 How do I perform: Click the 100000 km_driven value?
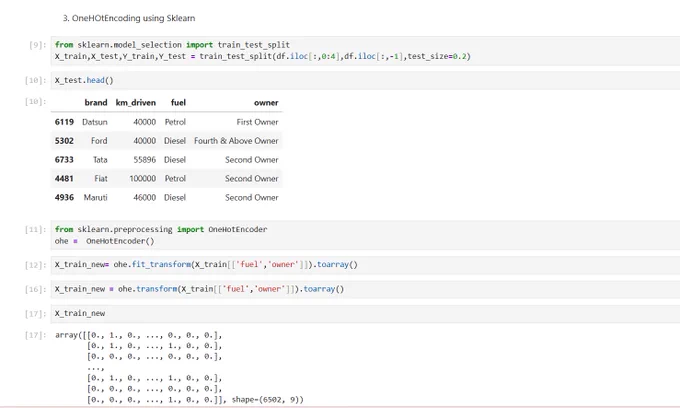pos(143,179)
